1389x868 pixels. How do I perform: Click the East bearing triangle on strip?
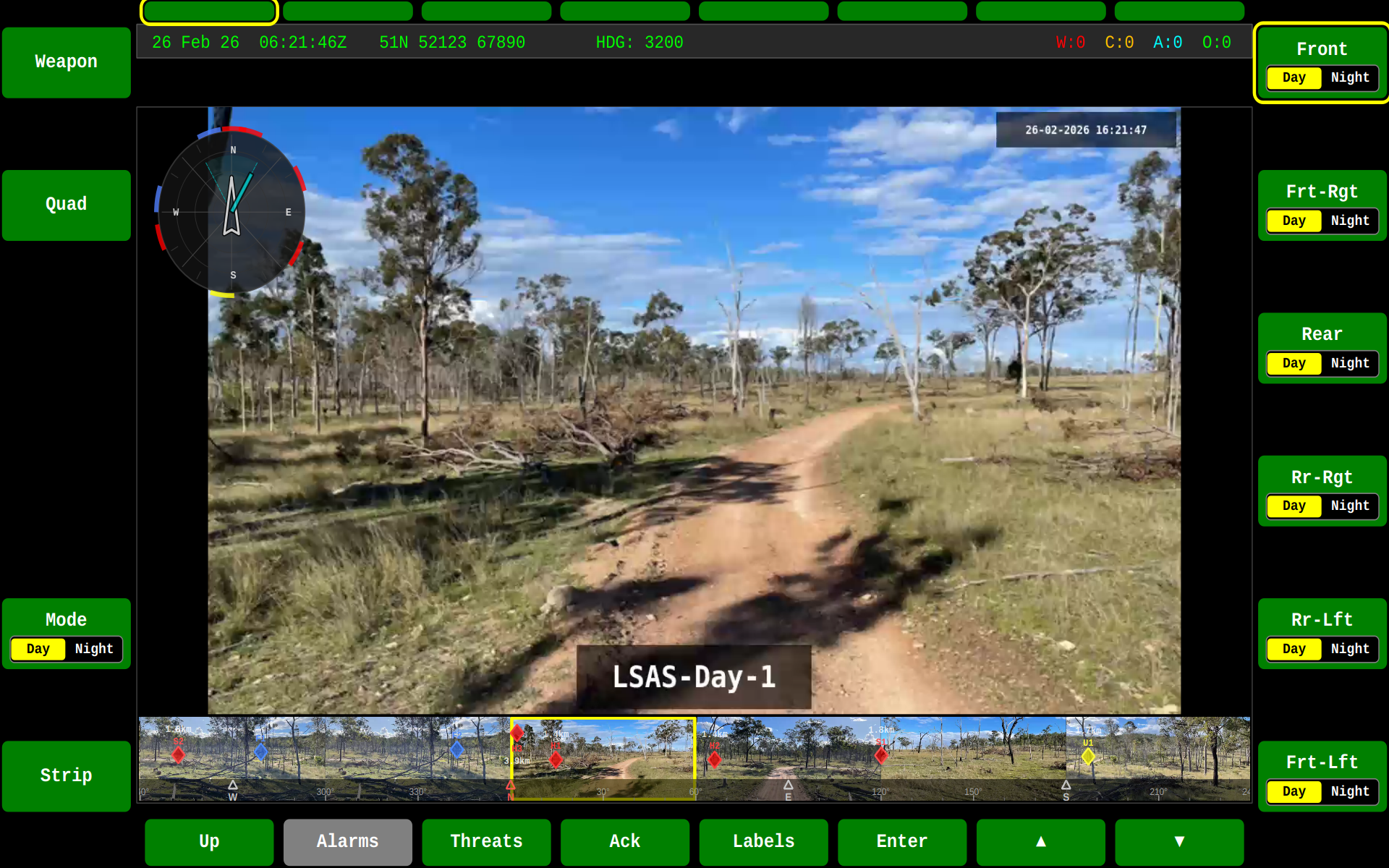click(x=788, y=785)
